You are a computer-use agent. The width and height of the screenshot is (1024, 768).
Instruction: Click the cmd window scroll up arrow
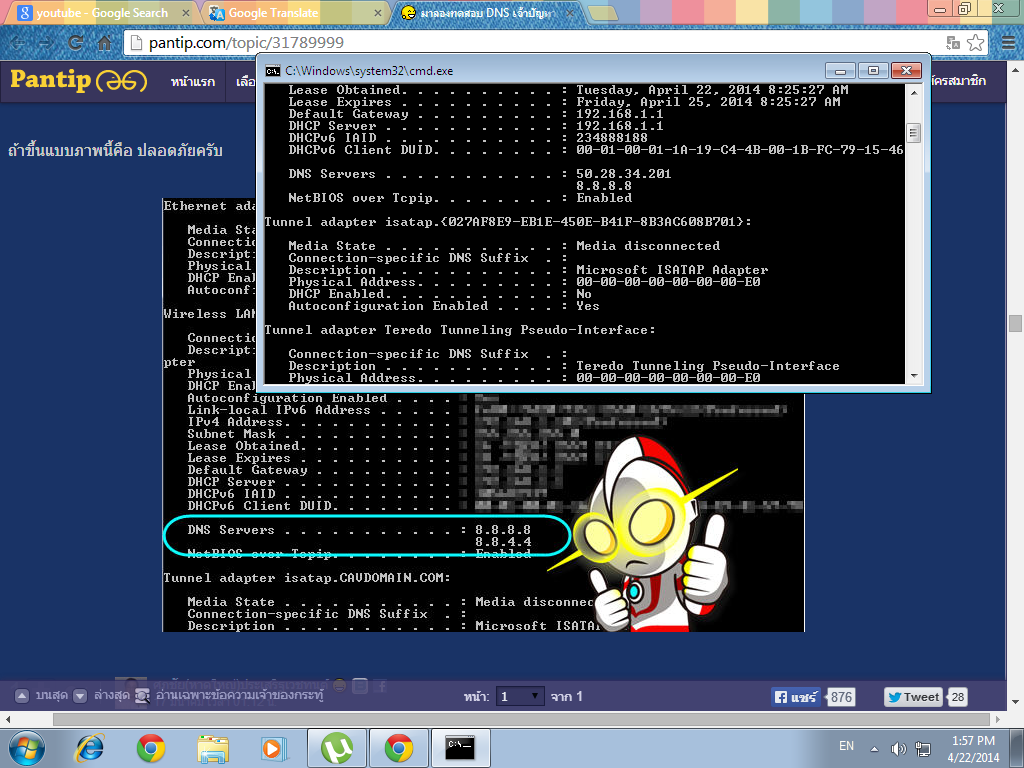[914, 93]
